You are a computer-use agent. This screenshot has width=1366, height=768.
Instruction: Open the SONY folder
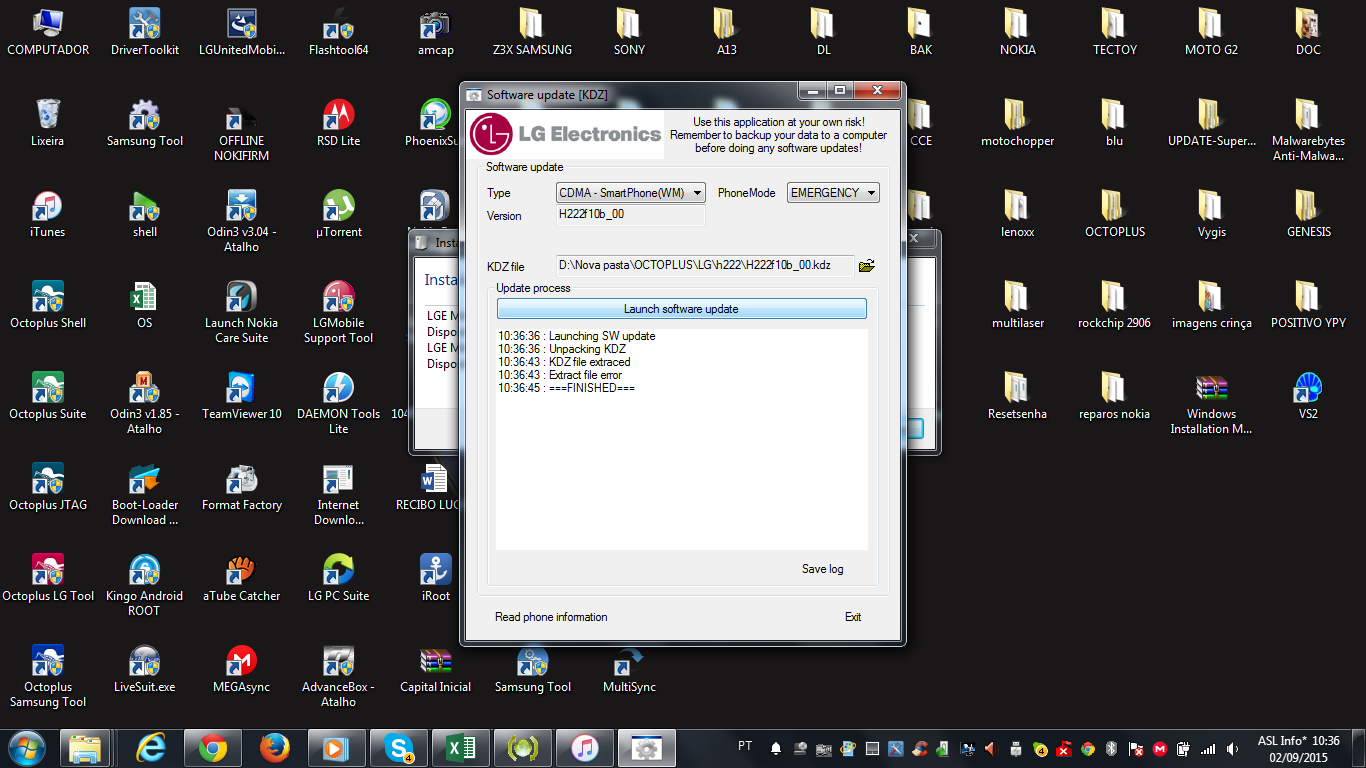[629, 32]
